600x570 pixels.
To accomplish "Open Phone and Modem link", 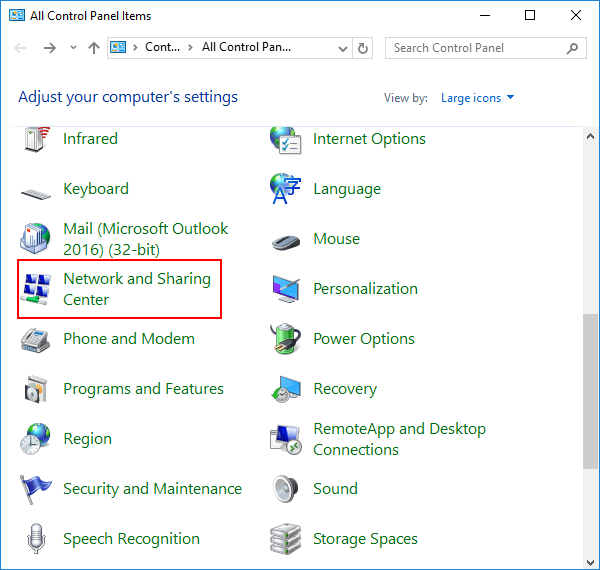I will pos(129,339).
